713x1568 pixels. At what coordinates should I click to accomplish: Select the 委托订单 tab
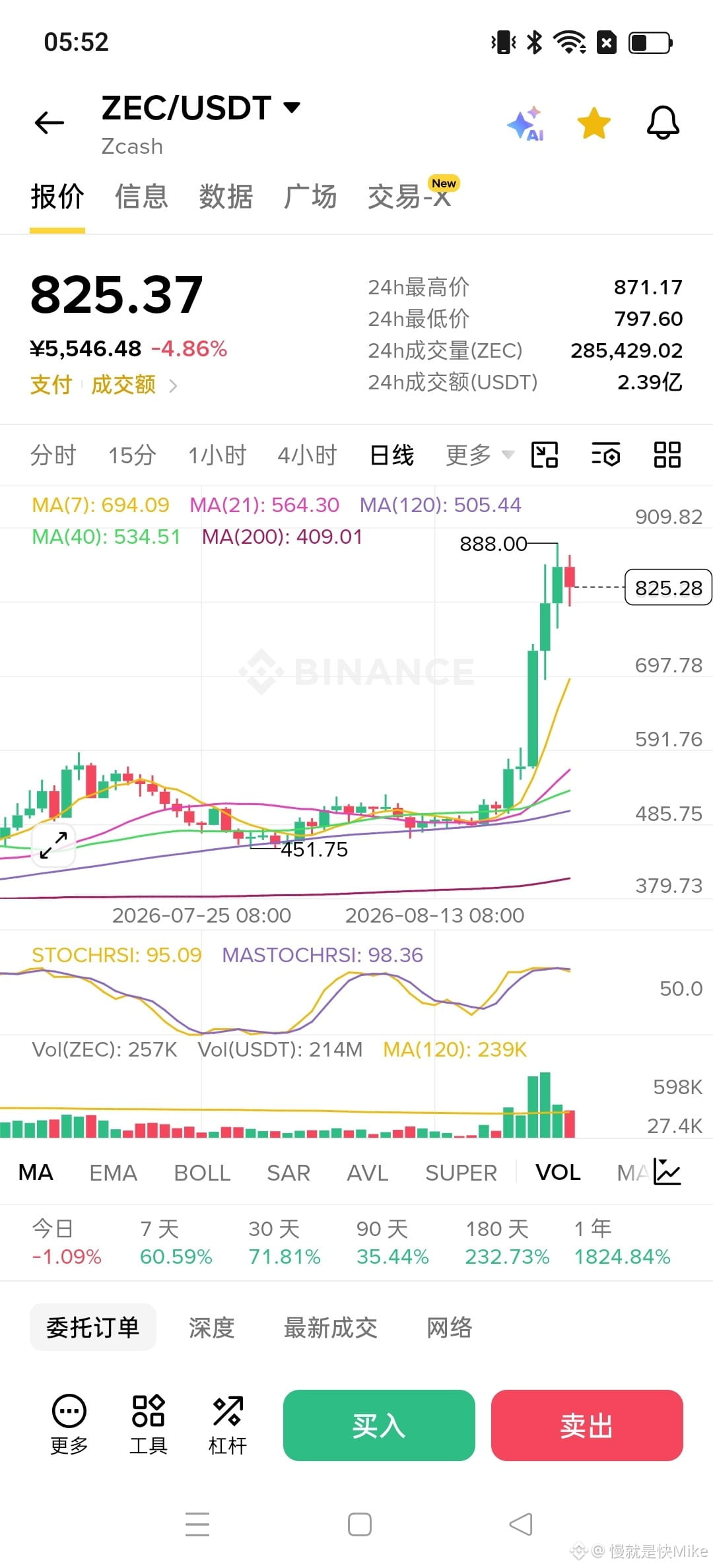pyautogui.click(x=93, y=1327)
